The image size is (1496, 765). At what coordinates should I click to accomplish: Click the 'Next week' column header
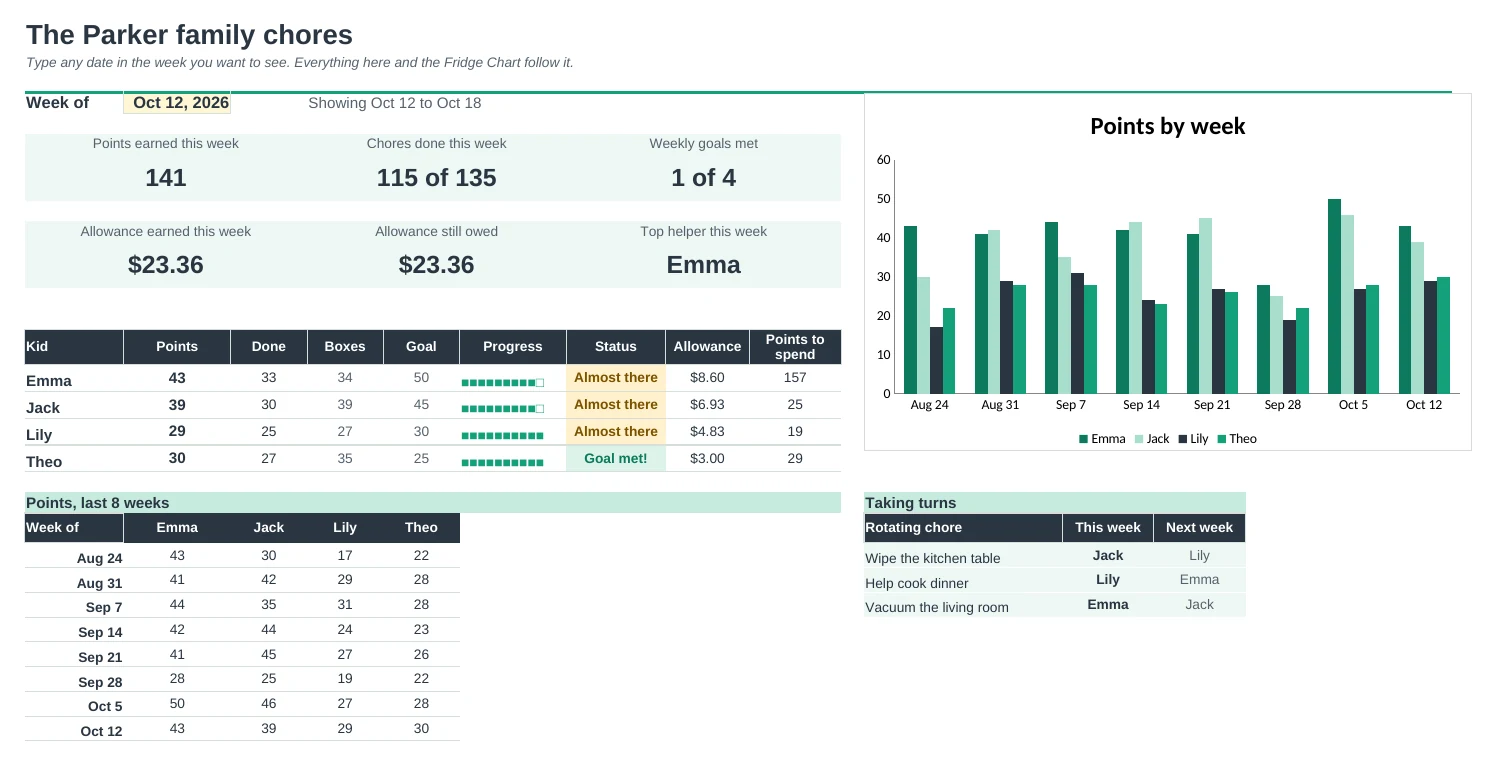pyautogui.click(x=1199, y=528)
